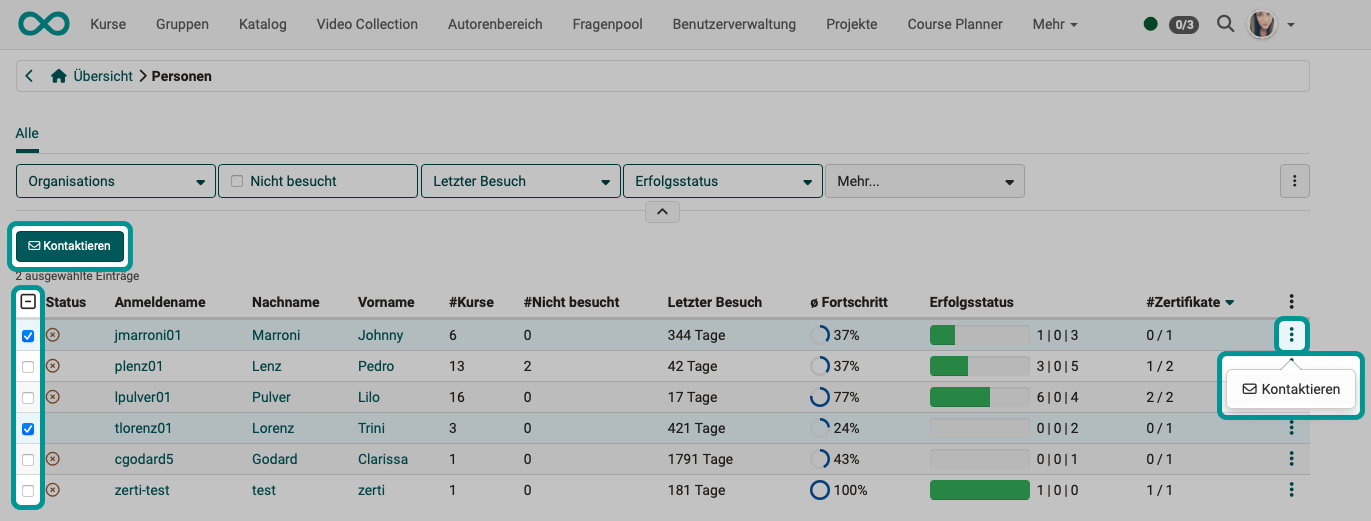The height and width of the screenshot is (521, 1371).
Task: Click the home icon in breadcrumb
Action: 59,76
